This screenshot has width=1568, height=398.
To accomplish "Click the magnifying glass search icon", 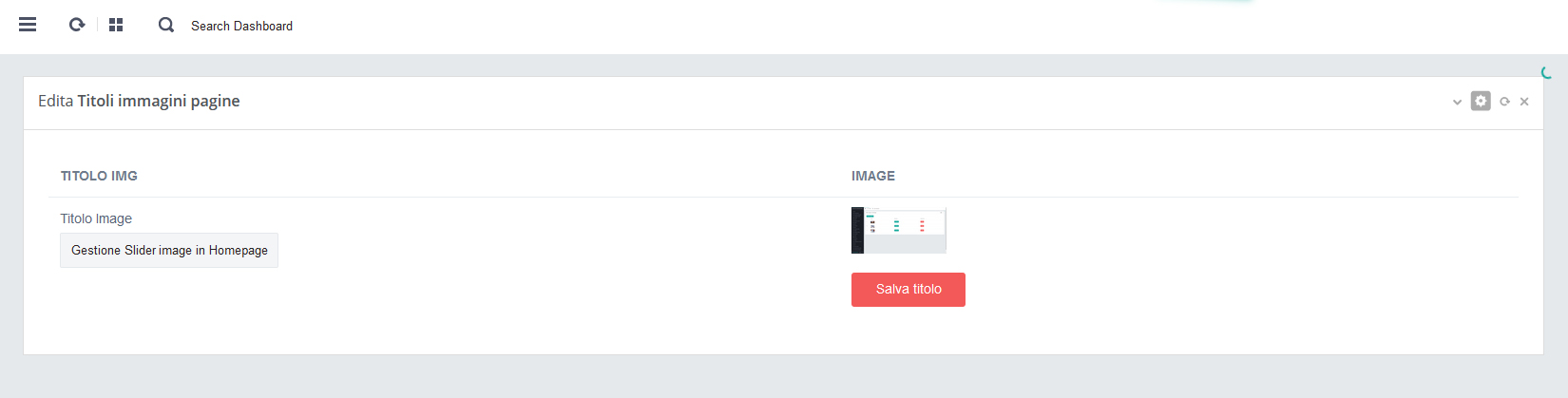I will tap(166, 25).
